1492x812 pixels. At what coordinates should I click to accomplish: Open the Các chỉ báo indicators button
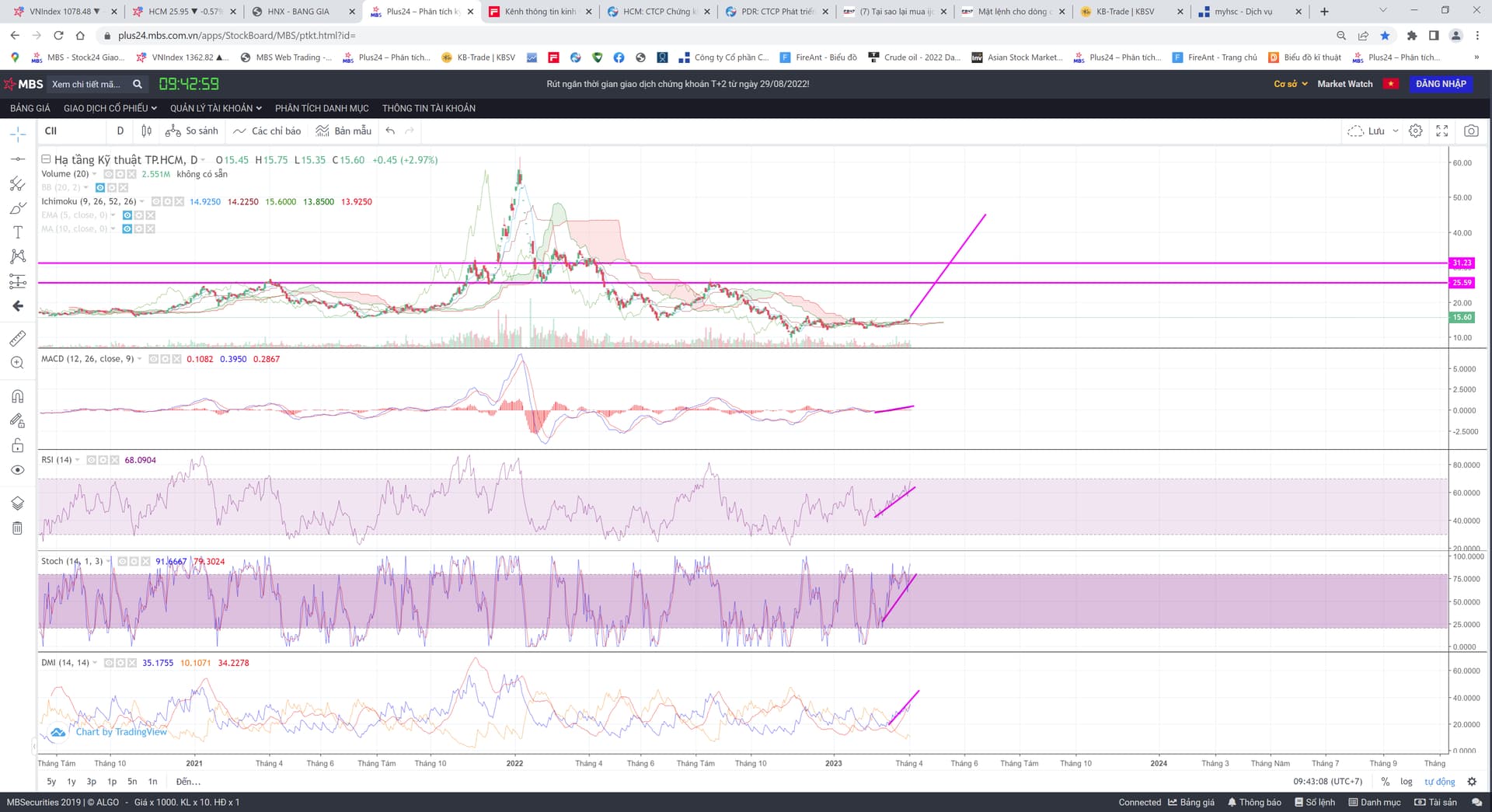tap(267, 131)
